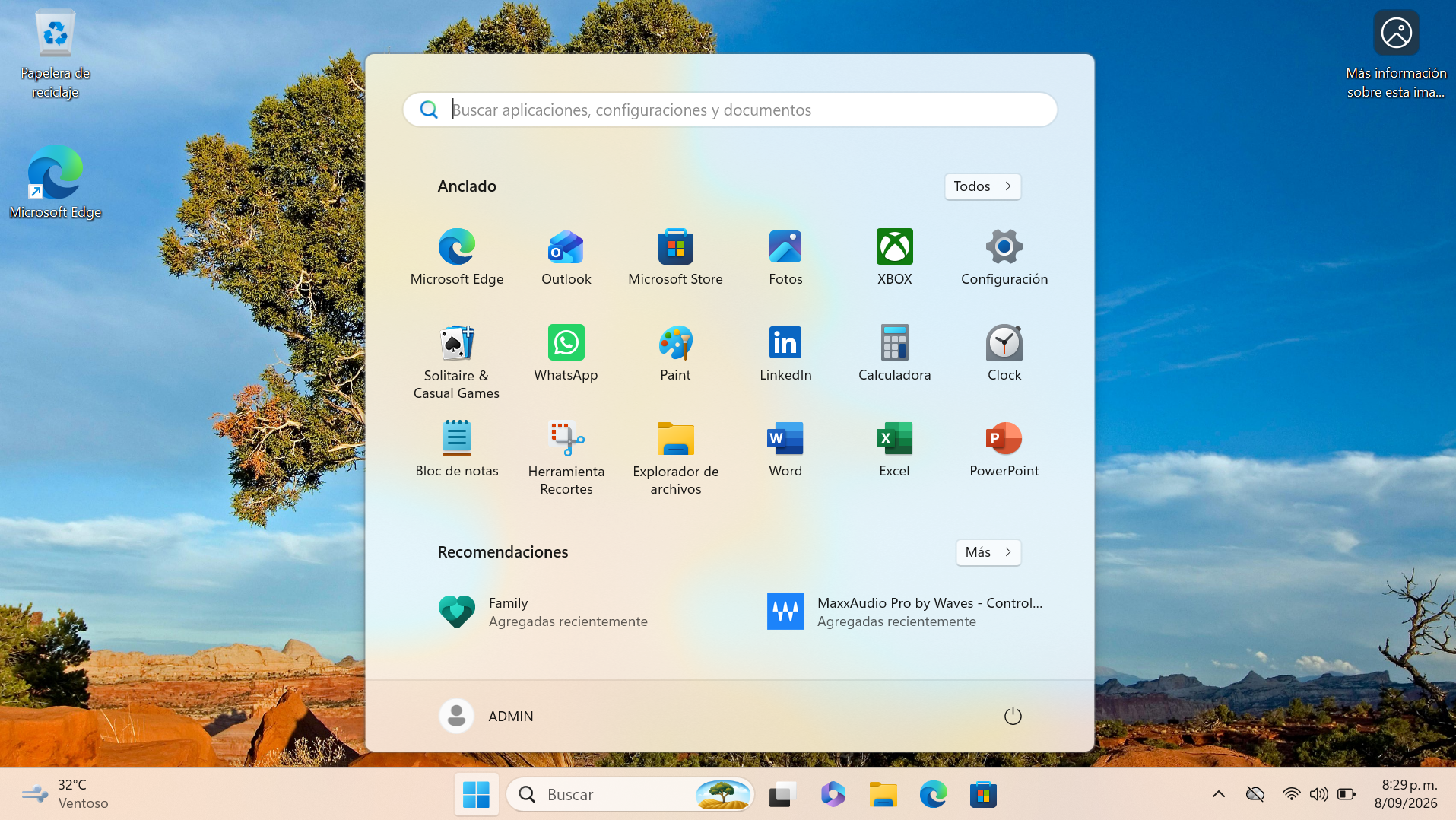Open Solitaire & Casual Games
Screen dimensions: 1456x820
(x=457, y=361)
